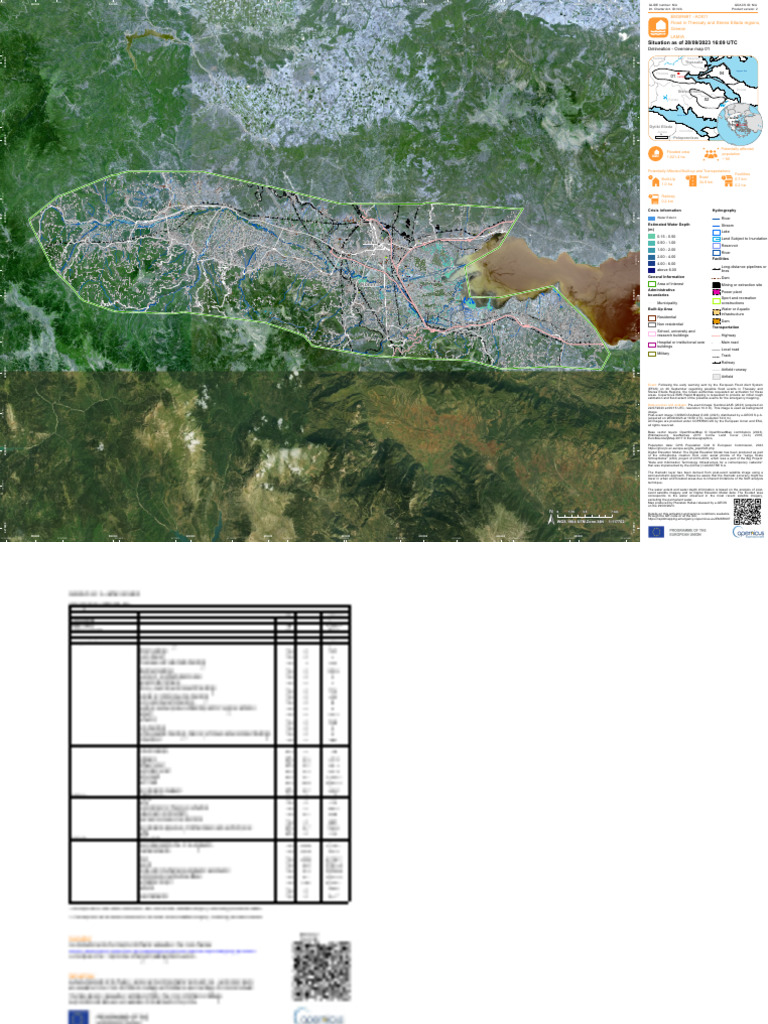Click the Hydrography legend heading
This screenshot has height=1024, width=768.
(724, 210)
